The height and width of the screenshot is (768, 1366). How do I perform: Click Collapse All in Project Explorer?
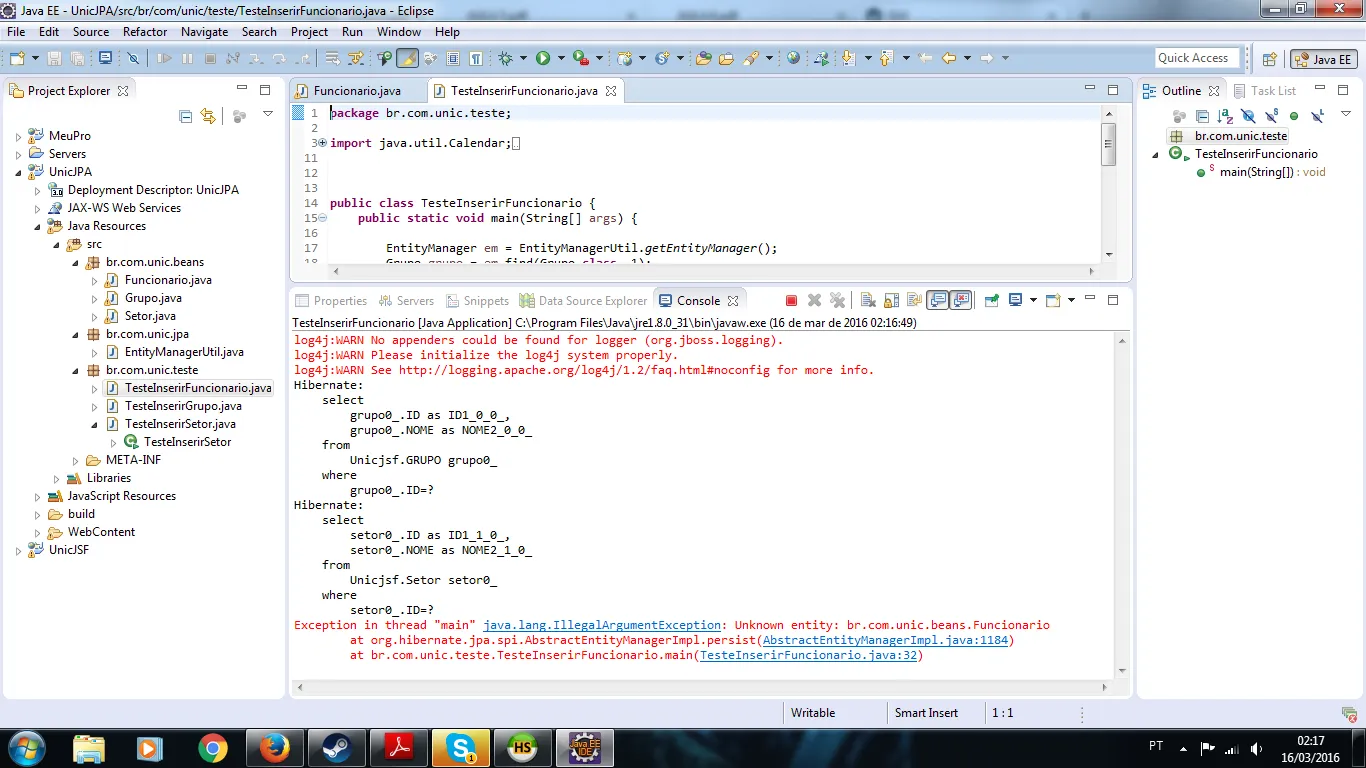[185, 116]
